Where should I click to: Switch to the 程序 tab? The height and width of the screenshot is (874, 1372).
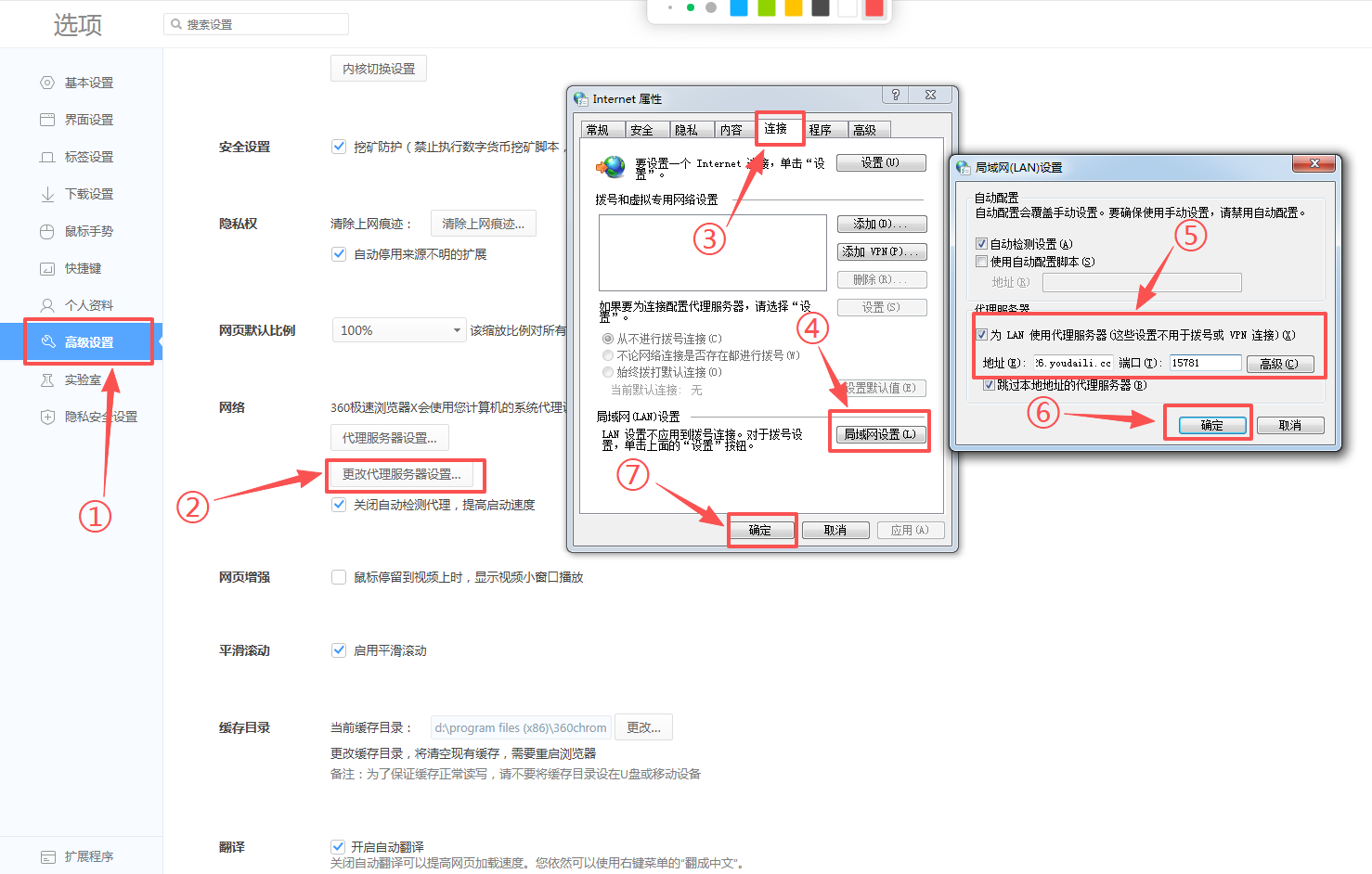tap(823, 129)
